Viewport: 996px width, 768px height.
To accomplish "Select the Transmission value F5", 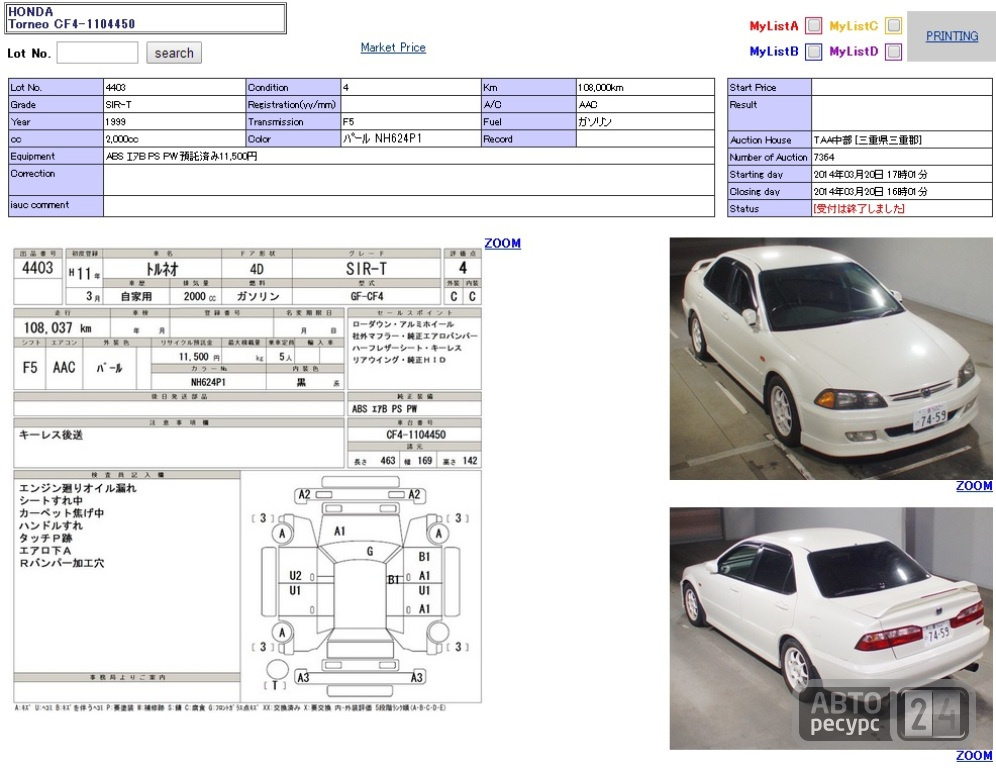I will (x=348, y=122).
